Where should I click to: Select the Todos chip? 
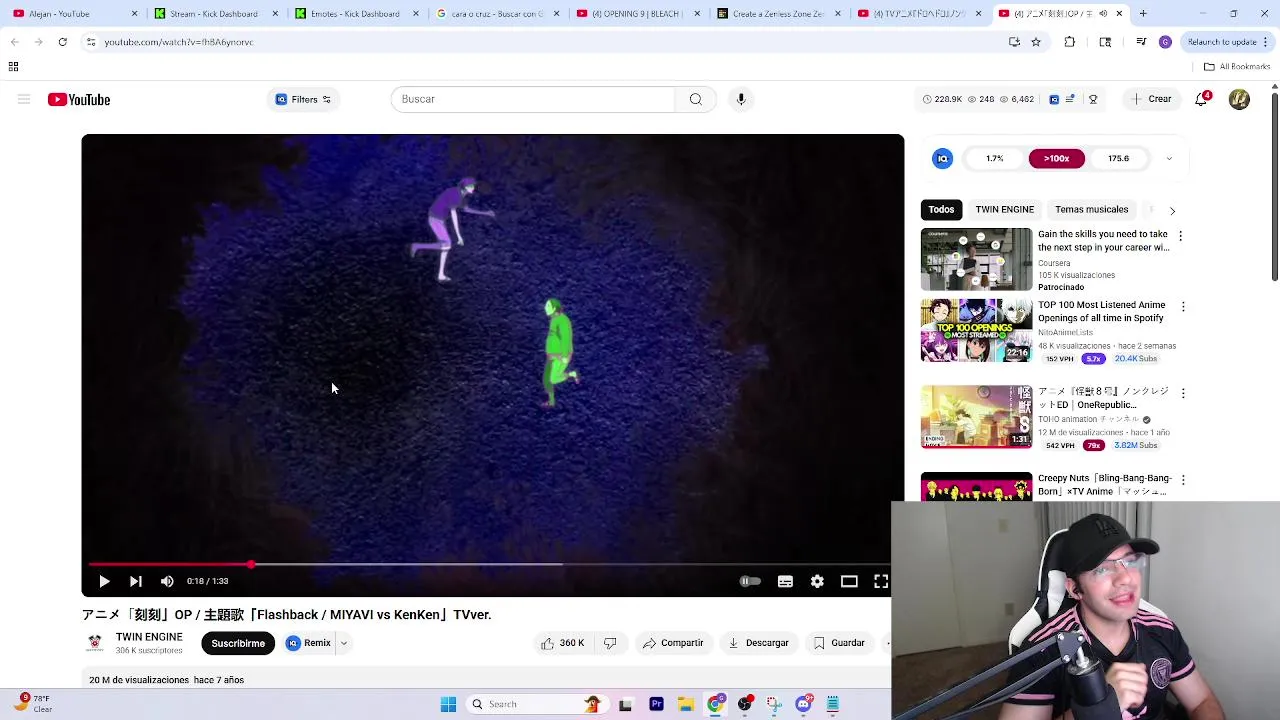coord(941,209)
